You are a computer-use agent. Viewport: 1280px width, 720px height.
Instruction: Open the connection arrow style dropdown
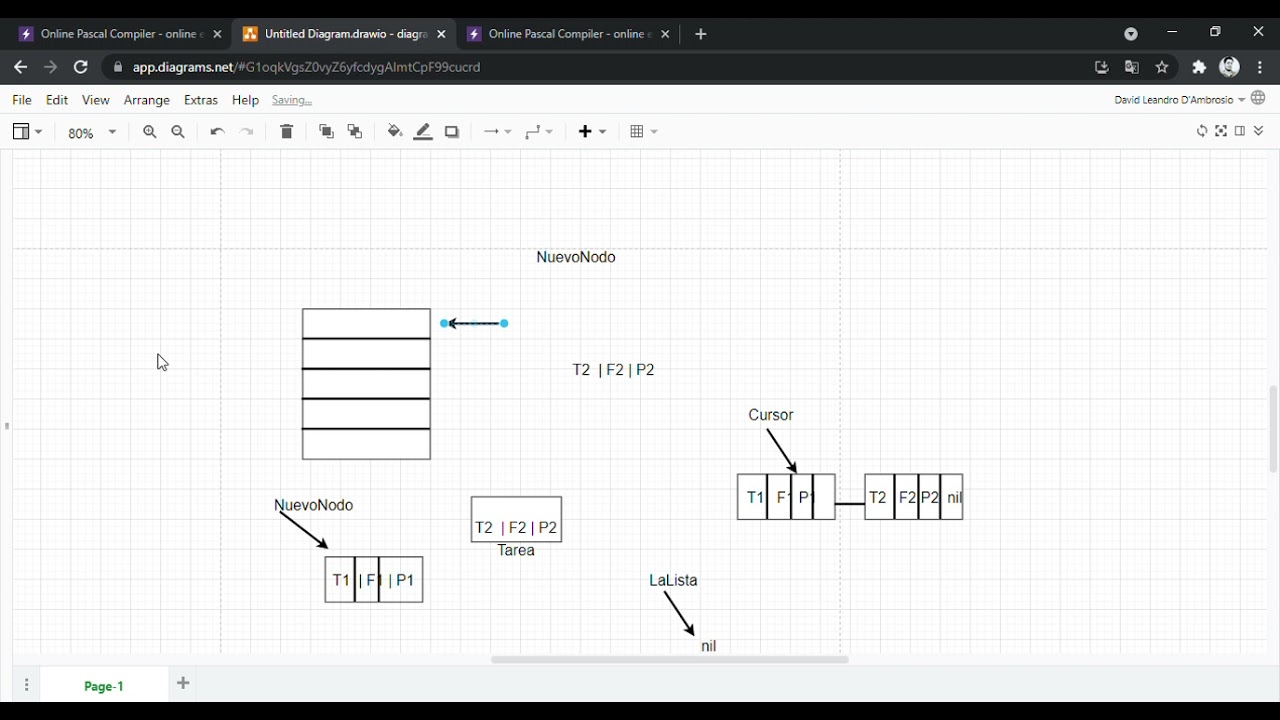click(497, 132)
